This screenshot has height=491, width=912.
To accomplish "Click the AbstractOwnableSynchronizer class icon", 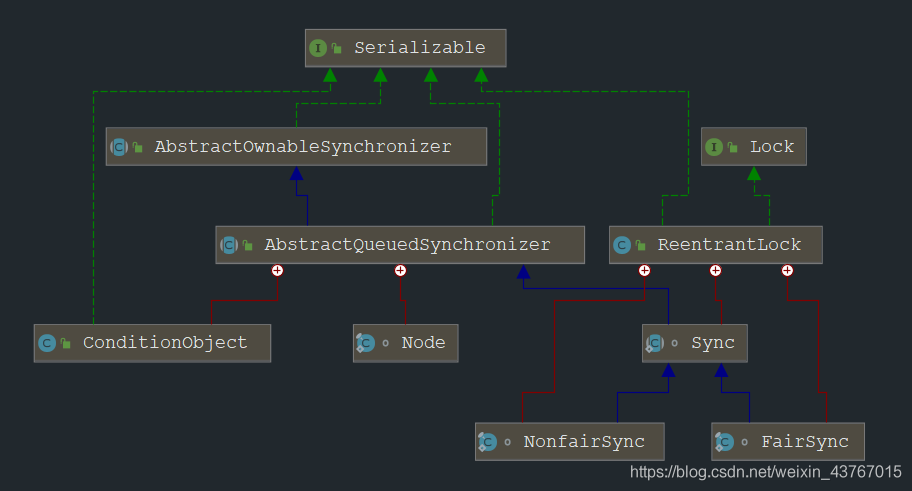I will (x=118, y=147).
